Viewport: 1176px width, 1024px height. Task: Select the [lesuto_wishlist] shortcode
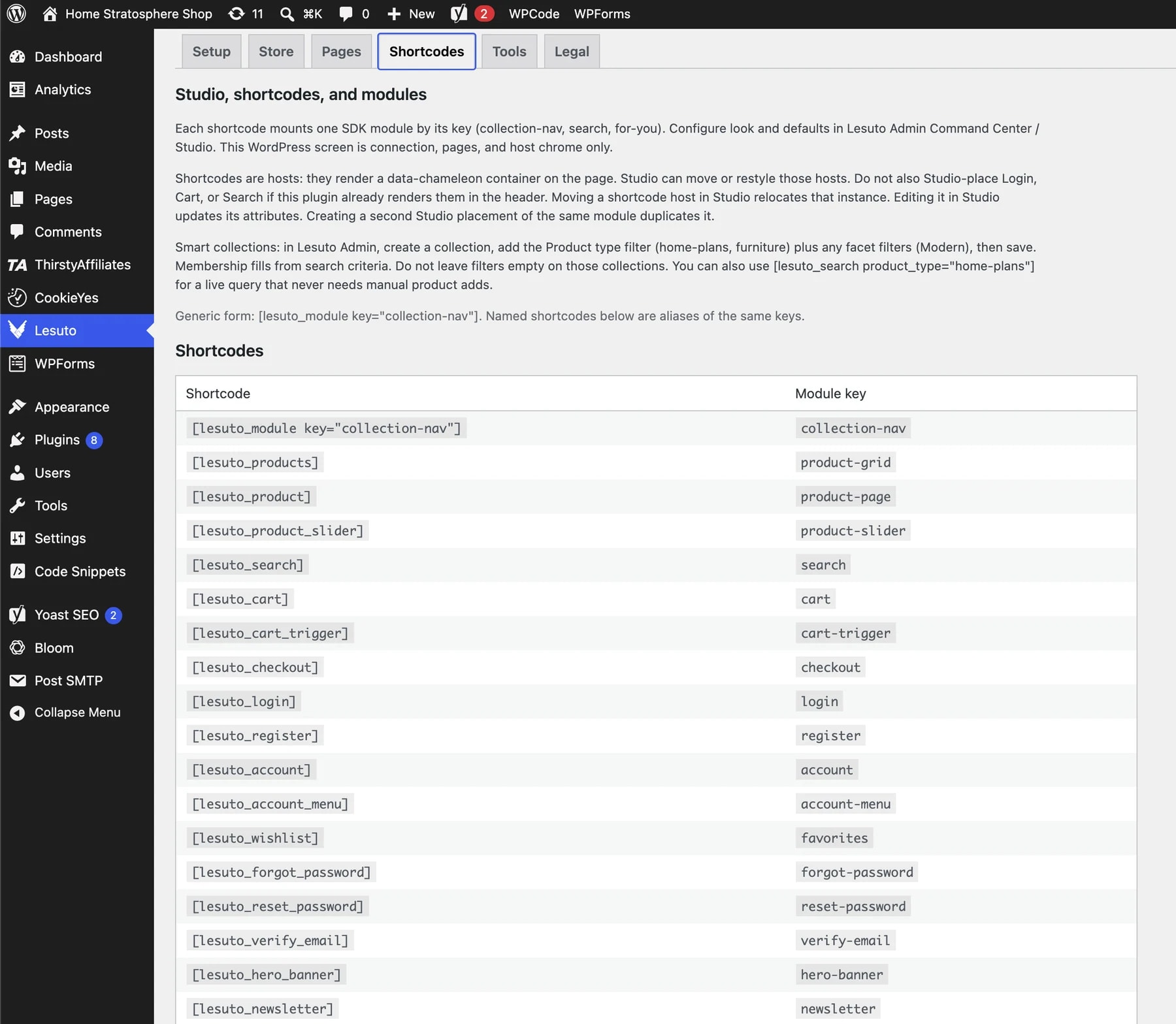255,838
